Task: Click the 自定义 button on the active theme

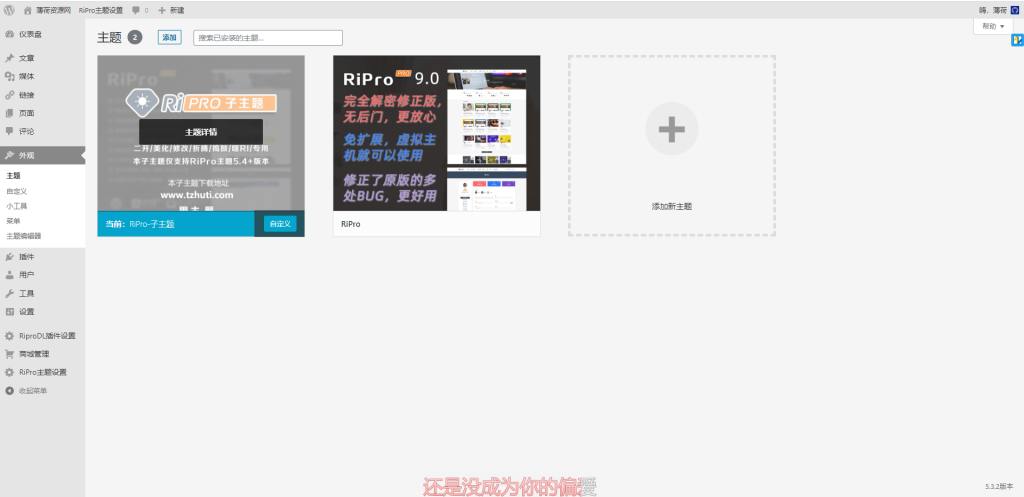Action: pyautogui.click(x=280, y=223)
